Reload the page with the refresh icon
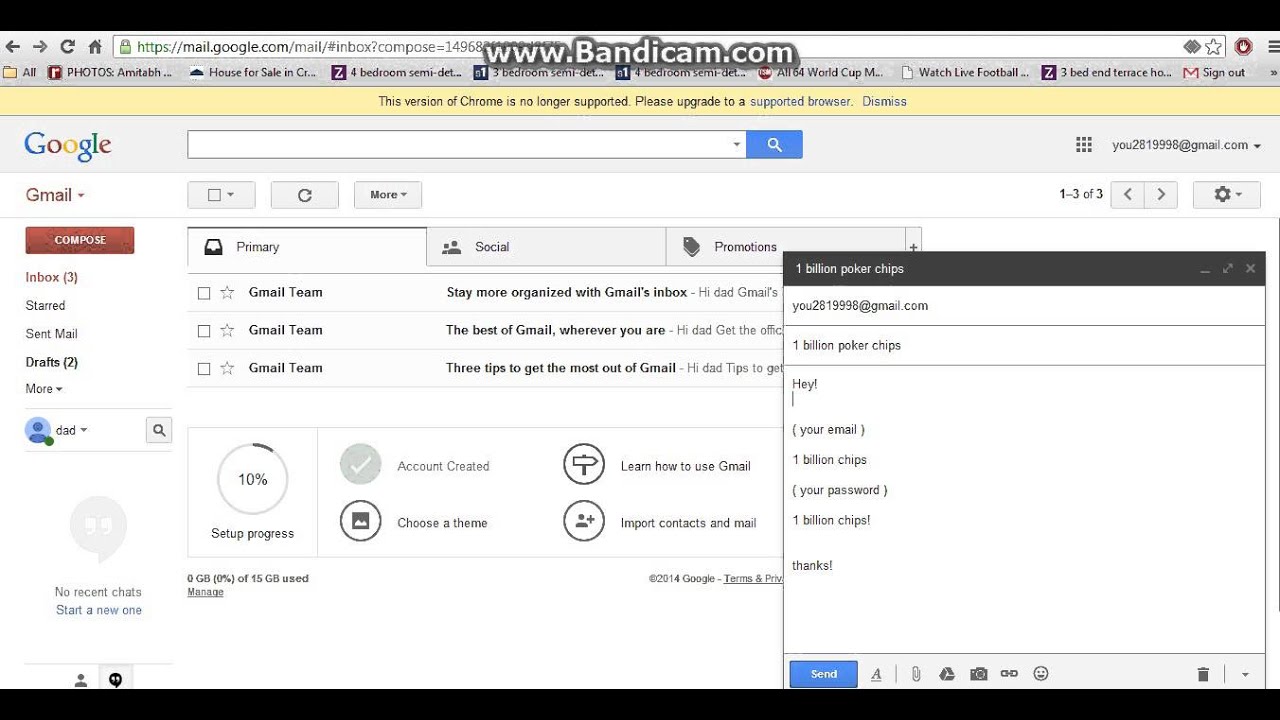This screenshot has width=1280, height=720. pyautogui.click(x=68, y=46)
